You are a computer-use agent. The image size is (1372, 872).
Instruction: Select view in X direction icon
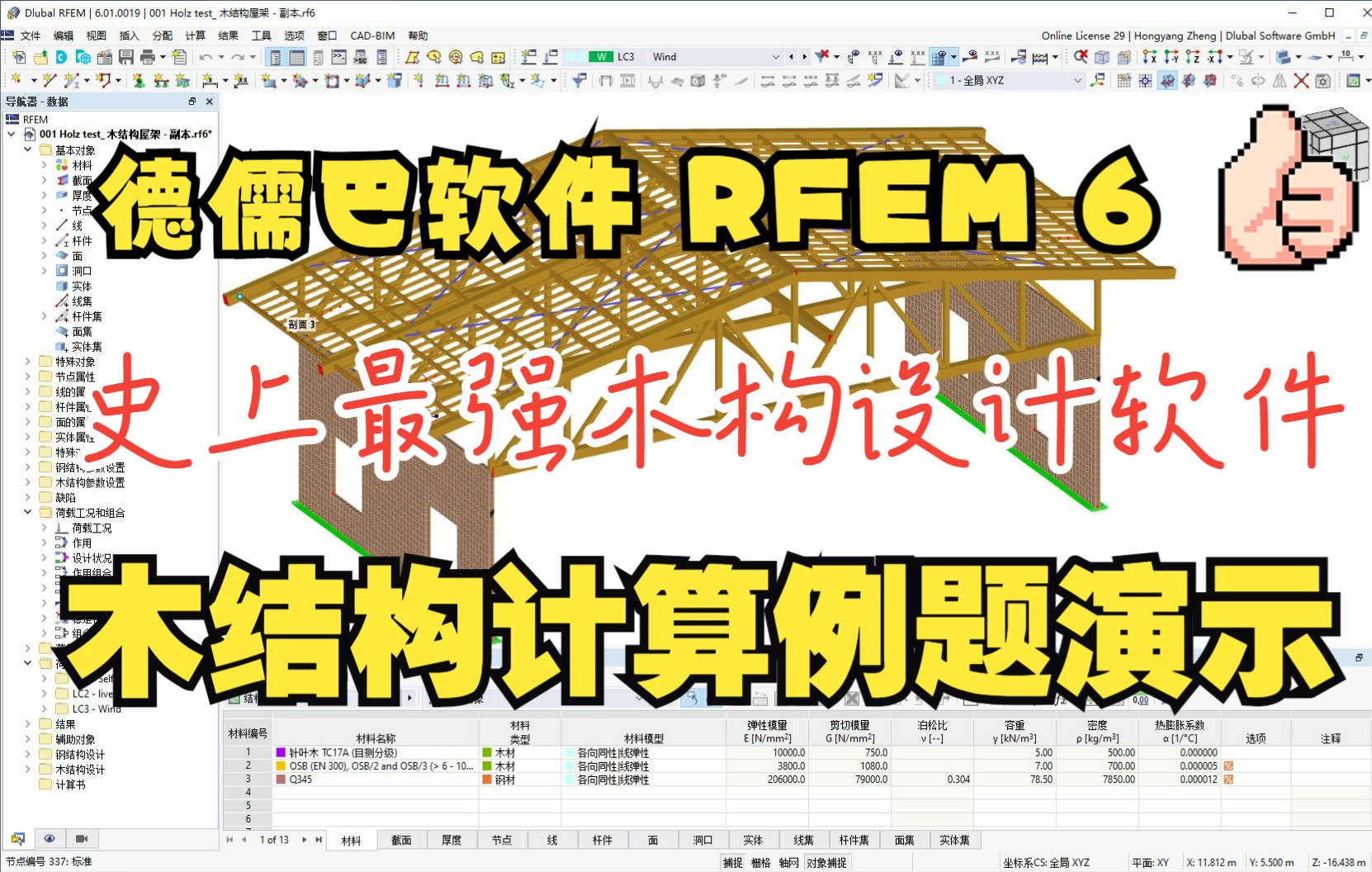click(1150, 57)
